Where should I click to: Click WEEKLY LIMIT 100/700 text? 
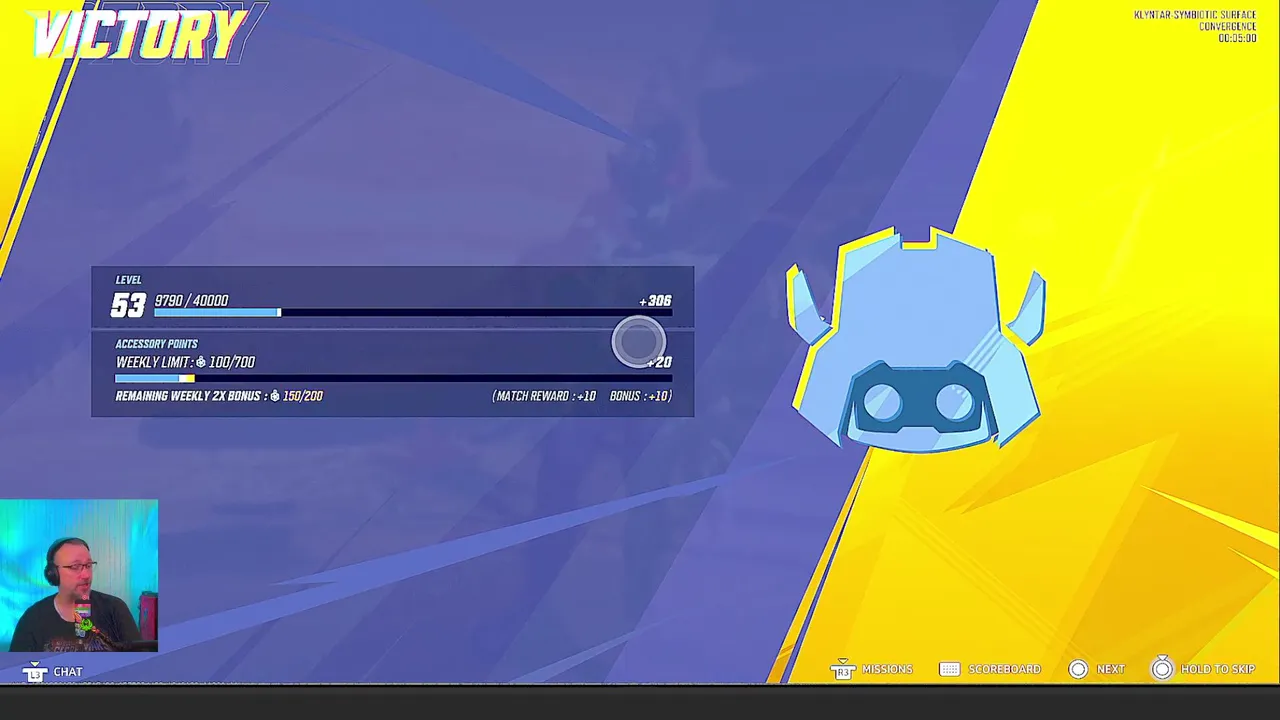click(x=185, y=362)
